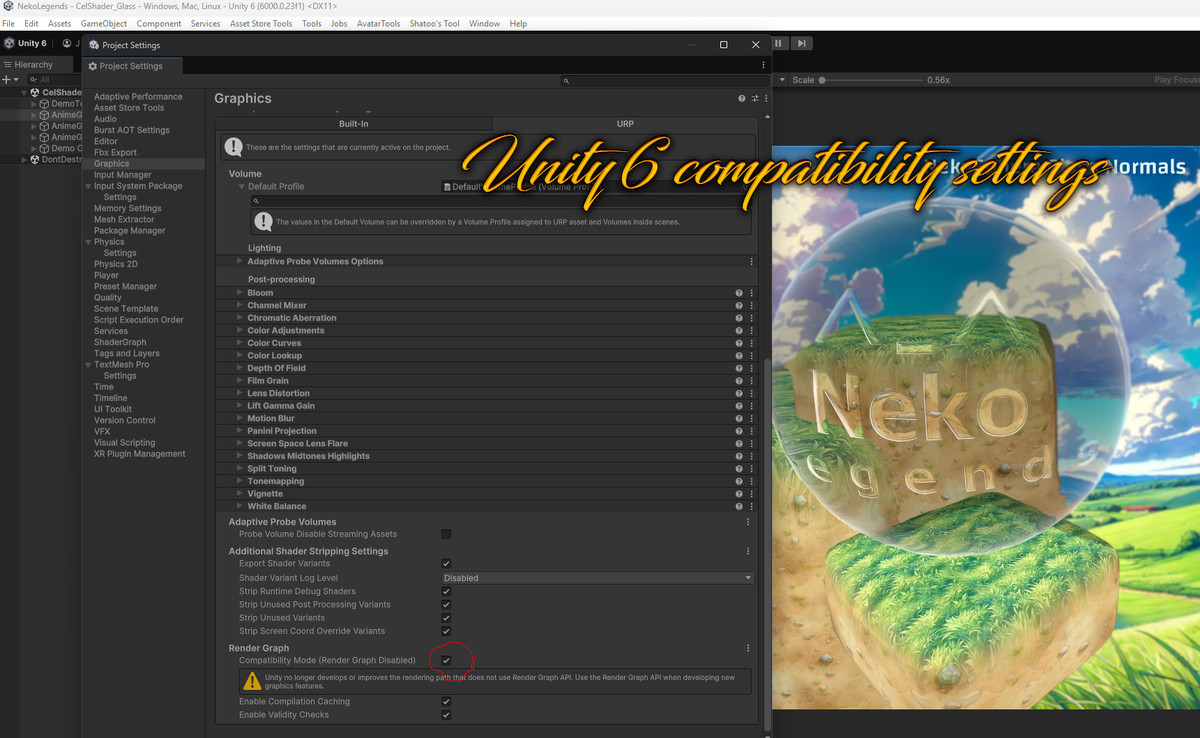Open the Color Lookup kebab menu
The image size is (1200, 738).
click(x=751, y=355)
